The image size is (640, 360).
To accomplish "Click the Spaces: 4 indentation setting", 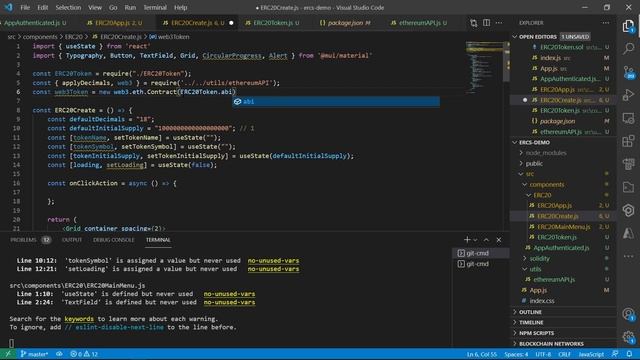I will point(516,354).
